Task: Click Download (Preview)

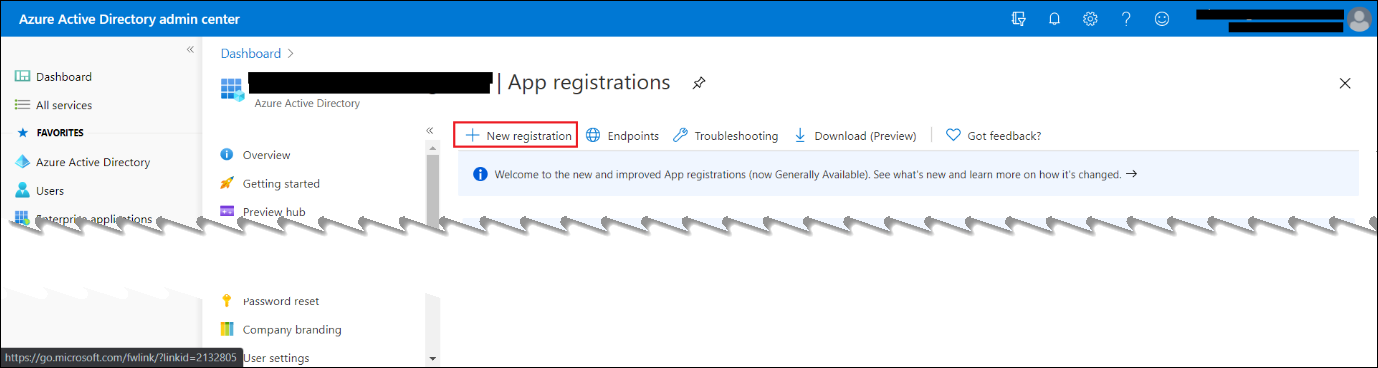Action: (x=855, y=136)
